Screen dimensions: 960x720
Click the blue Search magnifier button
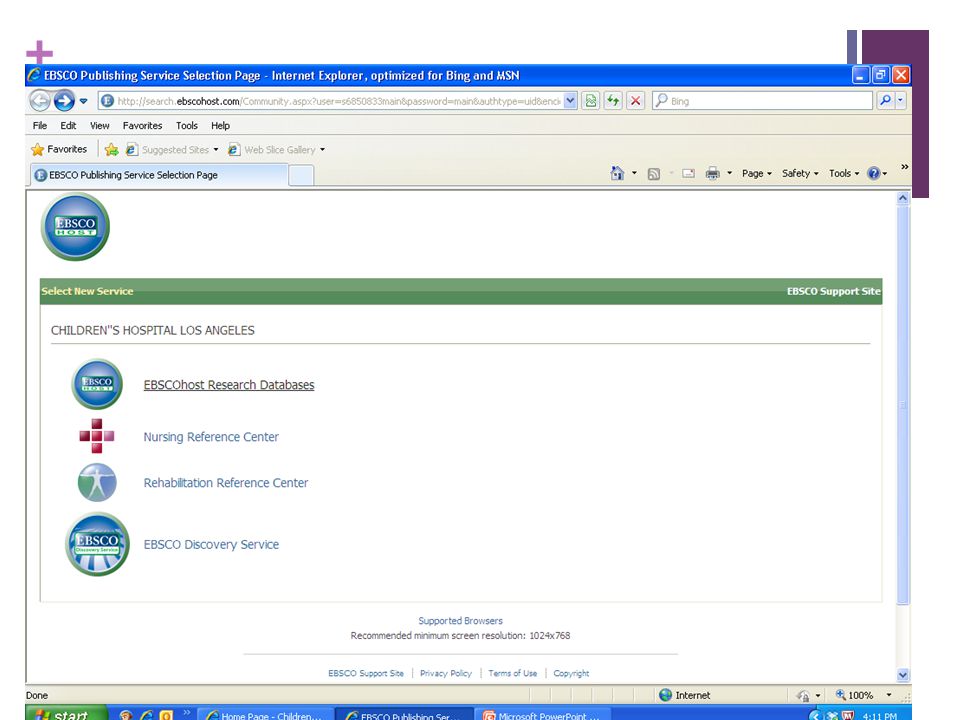(885, 100)
